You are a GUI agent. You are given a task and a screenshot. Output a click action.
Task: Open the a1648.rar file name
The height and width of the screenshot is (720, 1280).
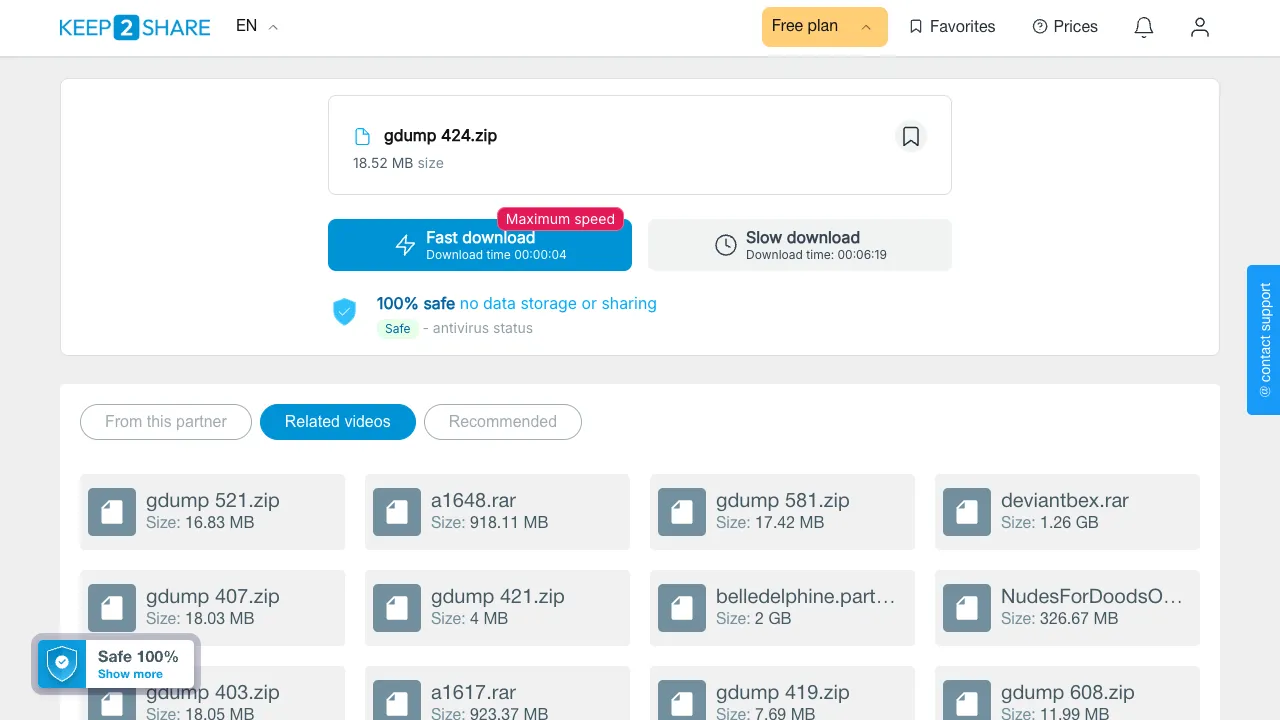click(x=474, y=500)
